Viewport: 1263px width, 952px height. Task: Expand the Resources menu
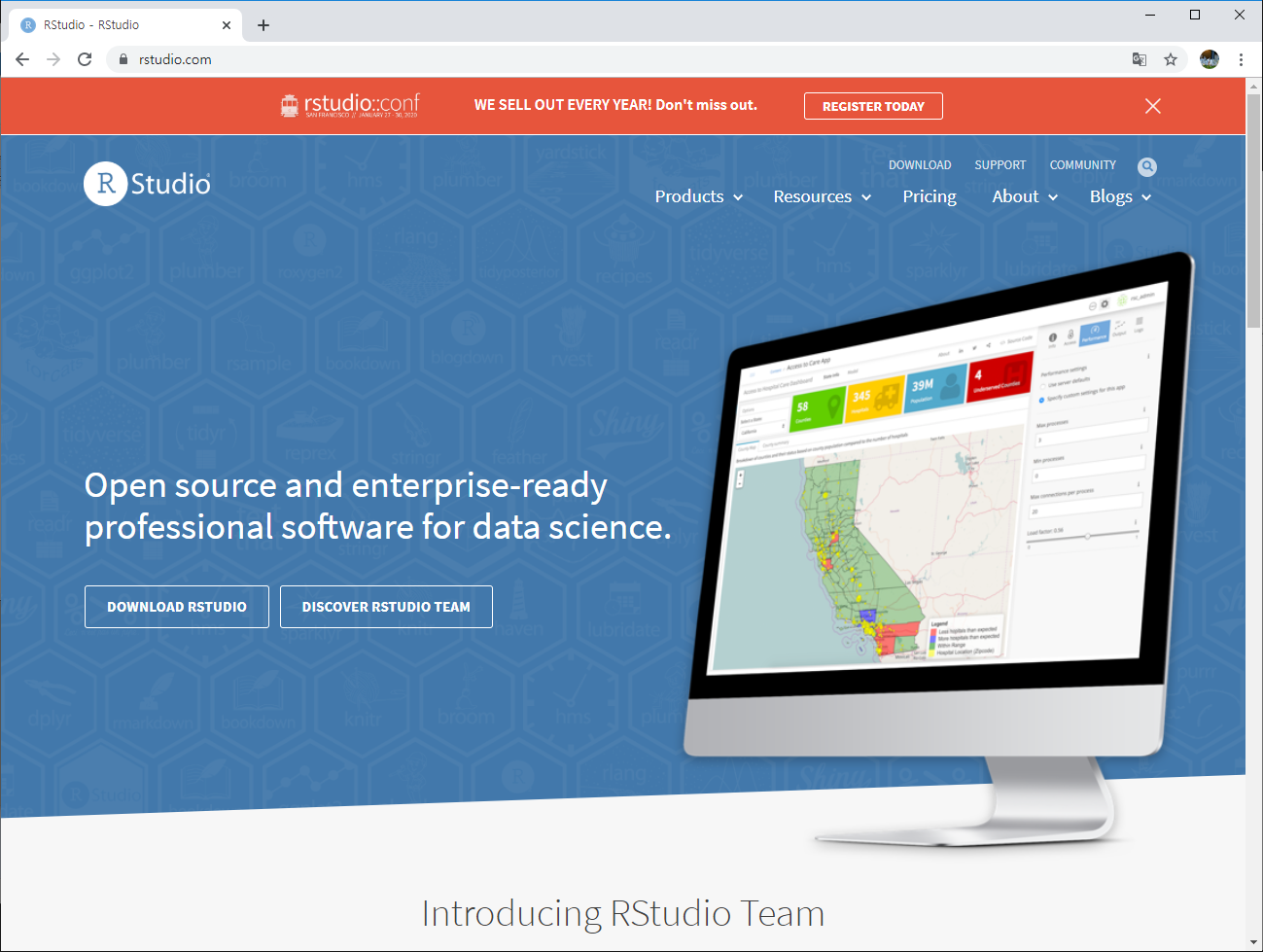823,196
